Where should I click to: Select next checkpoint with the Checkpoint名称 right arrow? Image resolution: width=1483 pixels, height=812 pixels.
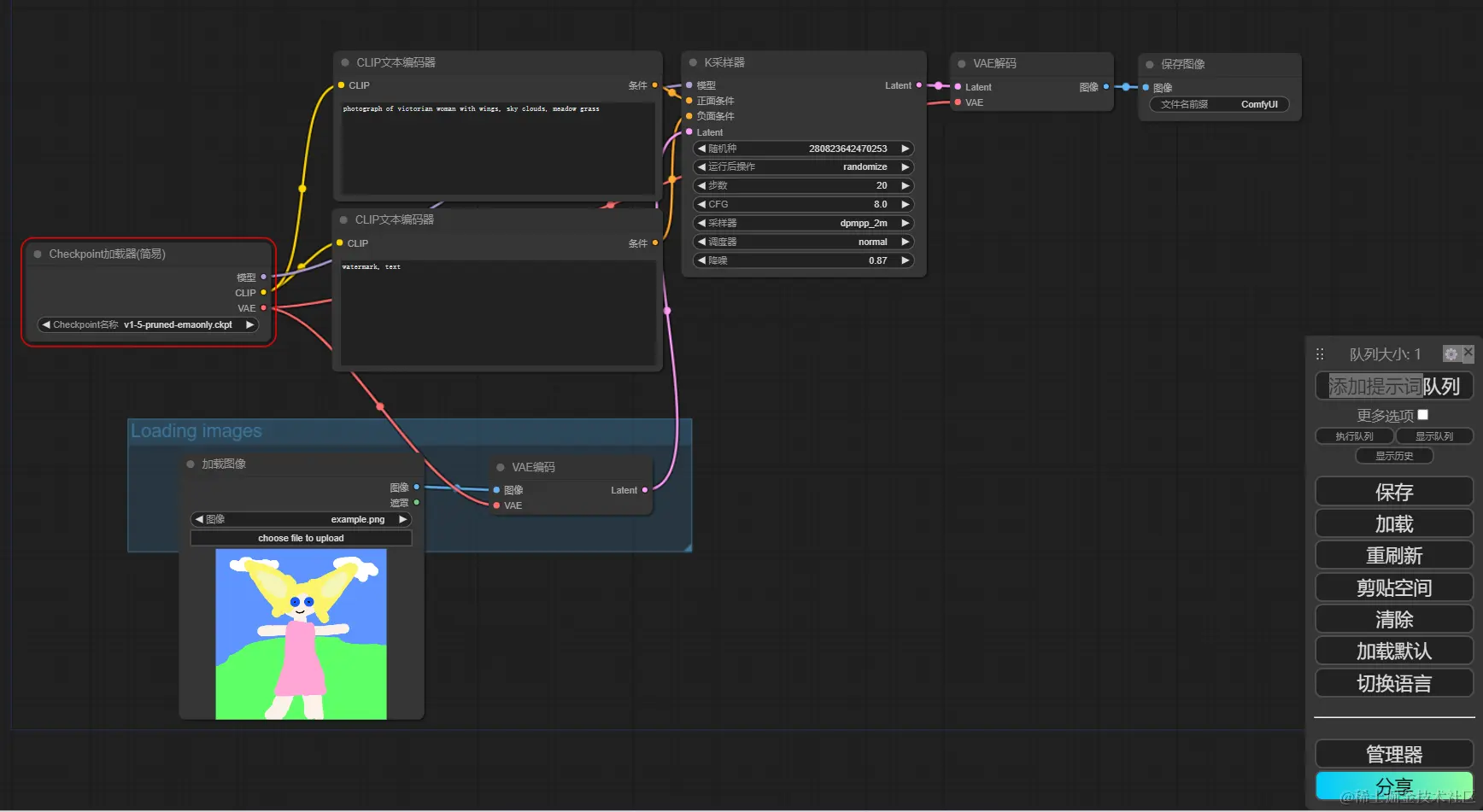(249, 324)
